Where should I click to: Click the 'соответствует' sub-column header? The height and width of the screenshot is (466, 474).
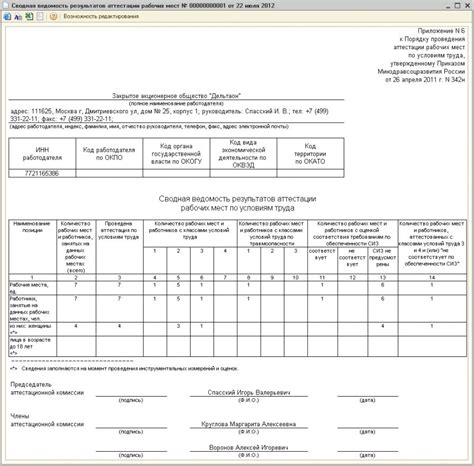322,261
